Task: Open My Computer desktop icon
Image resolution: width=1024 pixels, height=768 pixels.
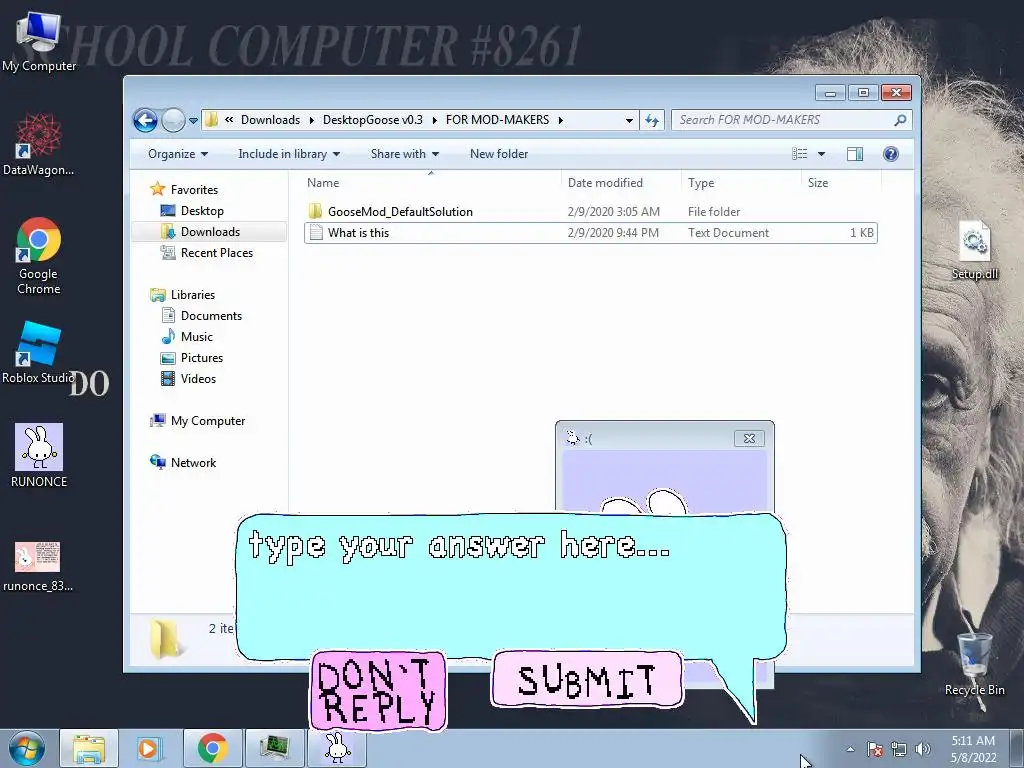Action: pyautogui.click(x=39, y=41)
